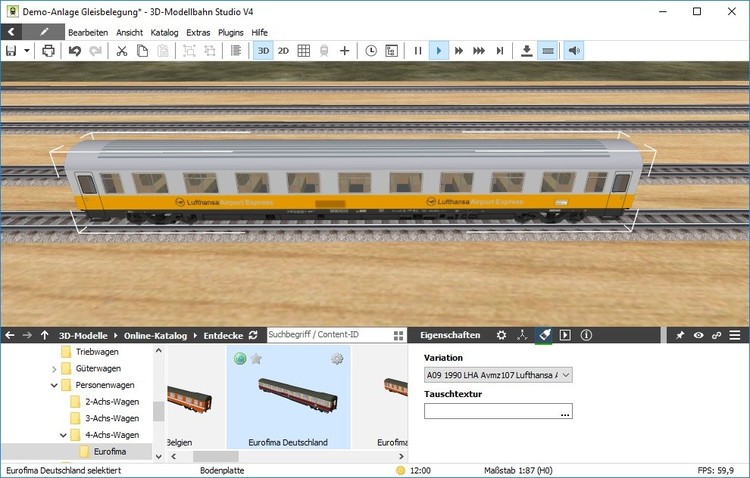Open properties gear settings tab
The height and width of the screenshot is (478, 750).
click(x=501, y=335)
